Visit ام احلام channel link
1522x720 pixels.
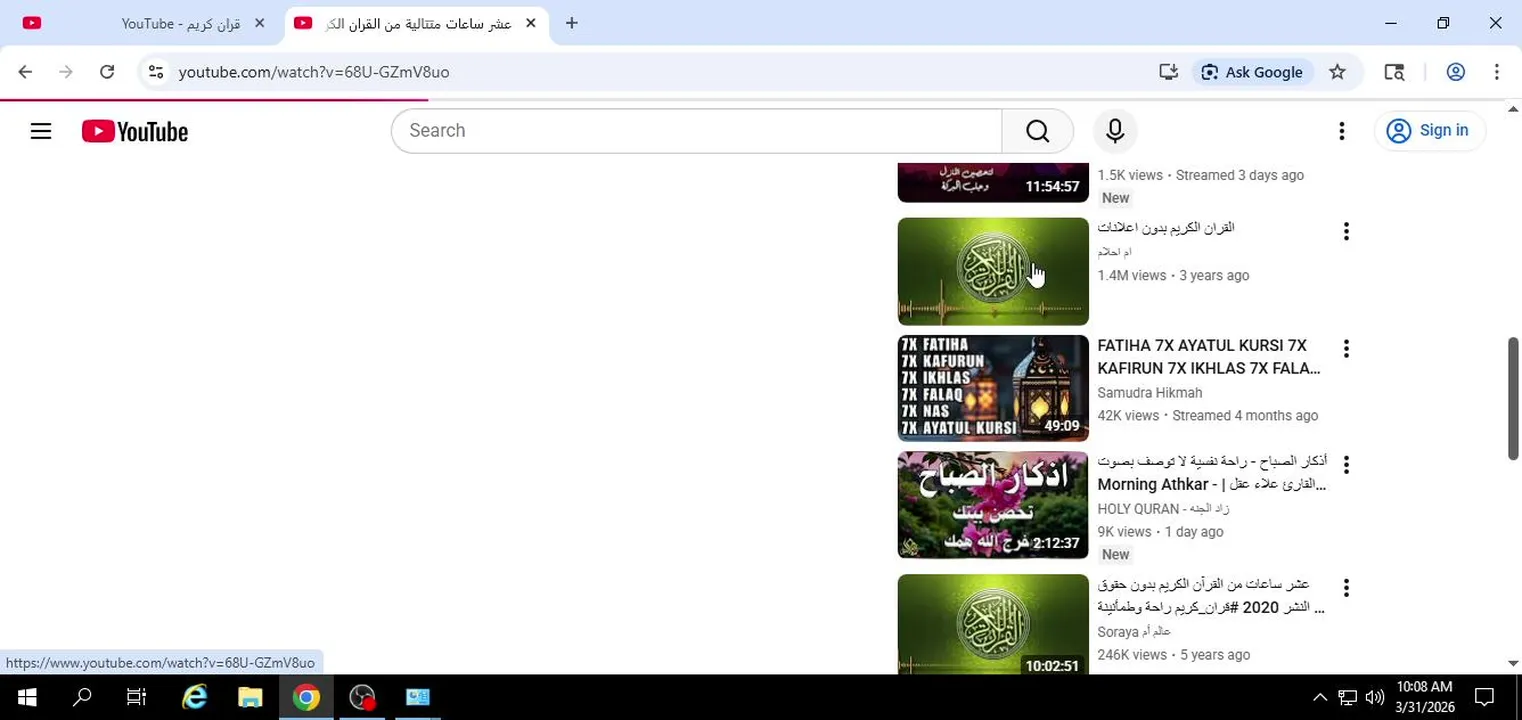[1114, 252]
